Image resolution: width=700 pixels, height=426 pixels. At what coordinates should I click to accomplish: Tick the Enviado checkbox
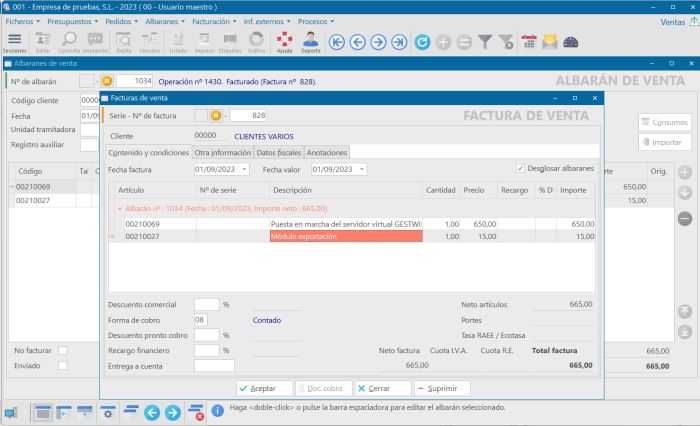click(62, 366)
